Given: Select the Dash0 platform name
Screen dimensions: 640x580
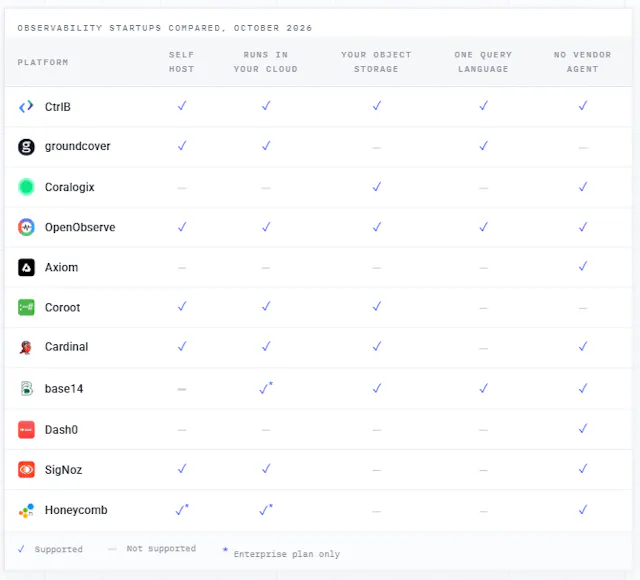Looking at the screenshot, I should pos(61,430).
